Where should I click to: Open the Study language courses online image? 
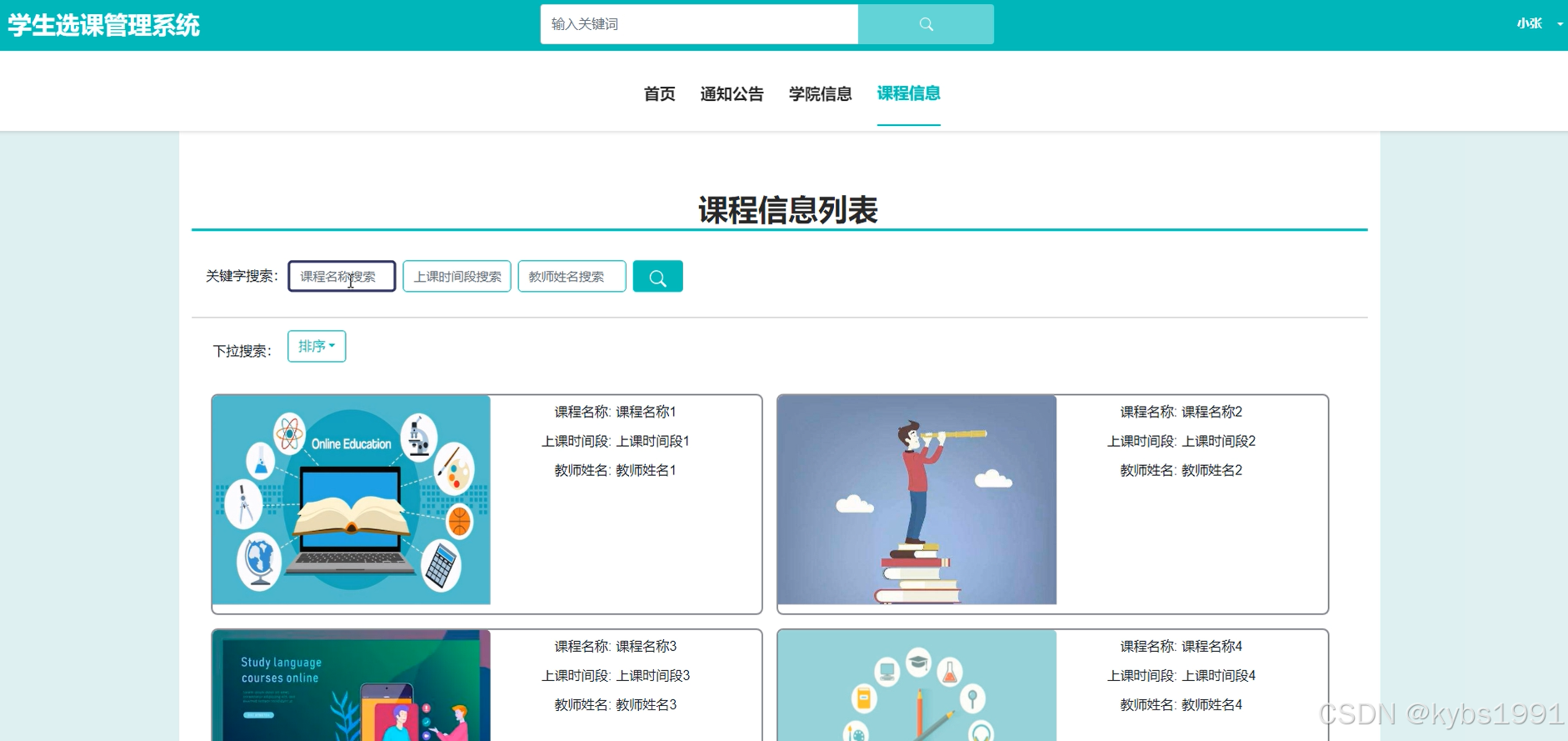coord(352,685)
